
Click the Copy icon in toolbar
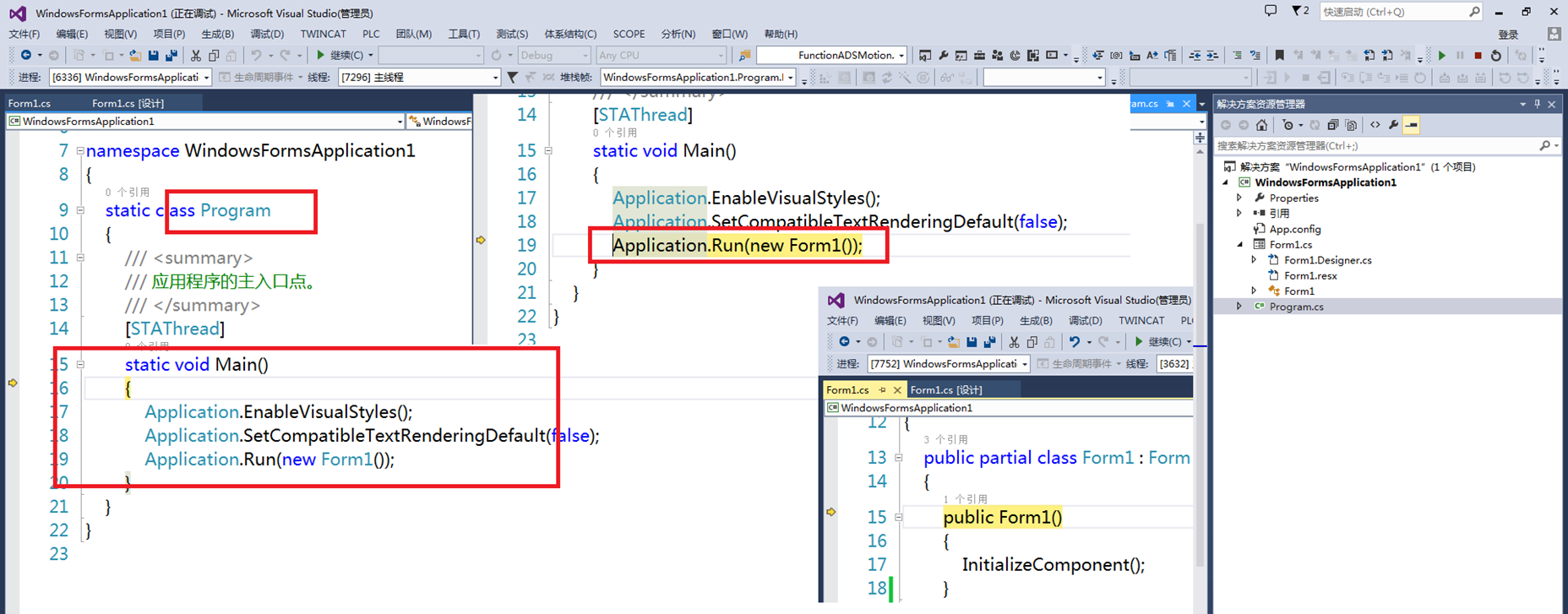pyautogui.click(x=214, y=55)
